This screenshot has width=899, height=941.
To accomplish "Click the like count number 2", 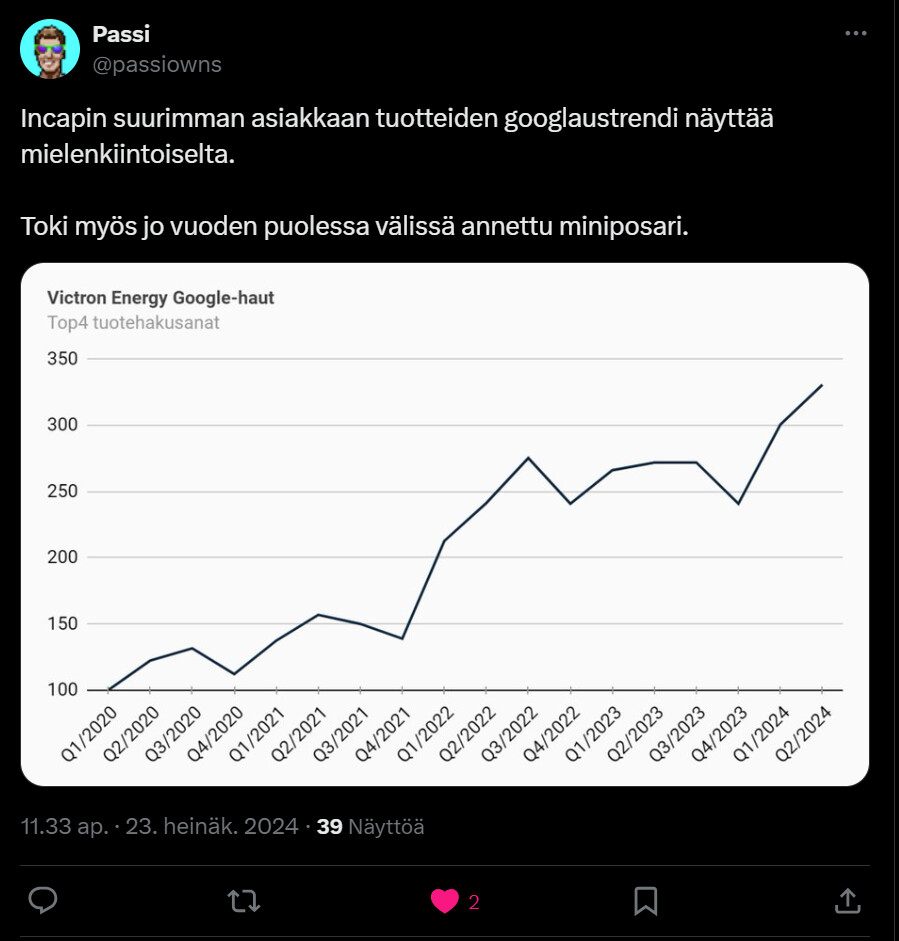I will 474,901.
